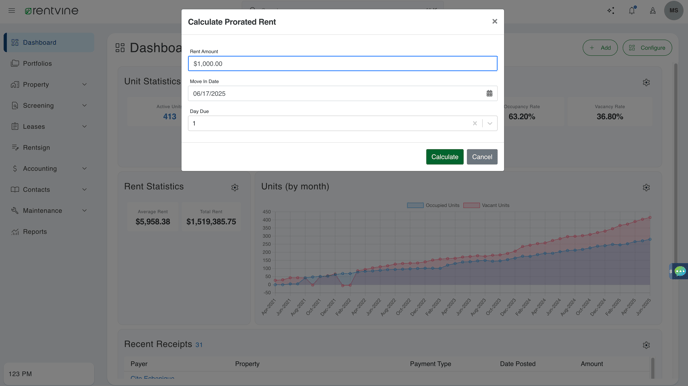Click the Rentsign signature icon
Image resolution: width=688 pixels, height=386 pixels.
pyautogui.click(x=15, y=147)
